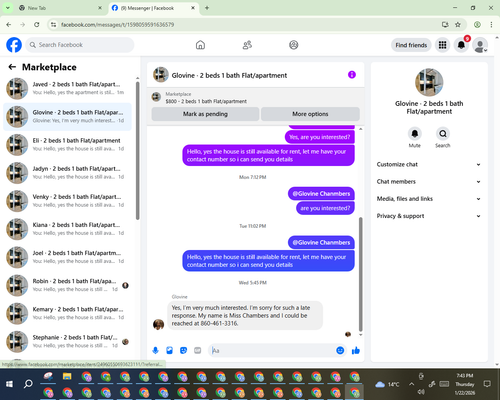Open Javed's apartment conversation
500x400 pixels.
[x=68, y=88]
